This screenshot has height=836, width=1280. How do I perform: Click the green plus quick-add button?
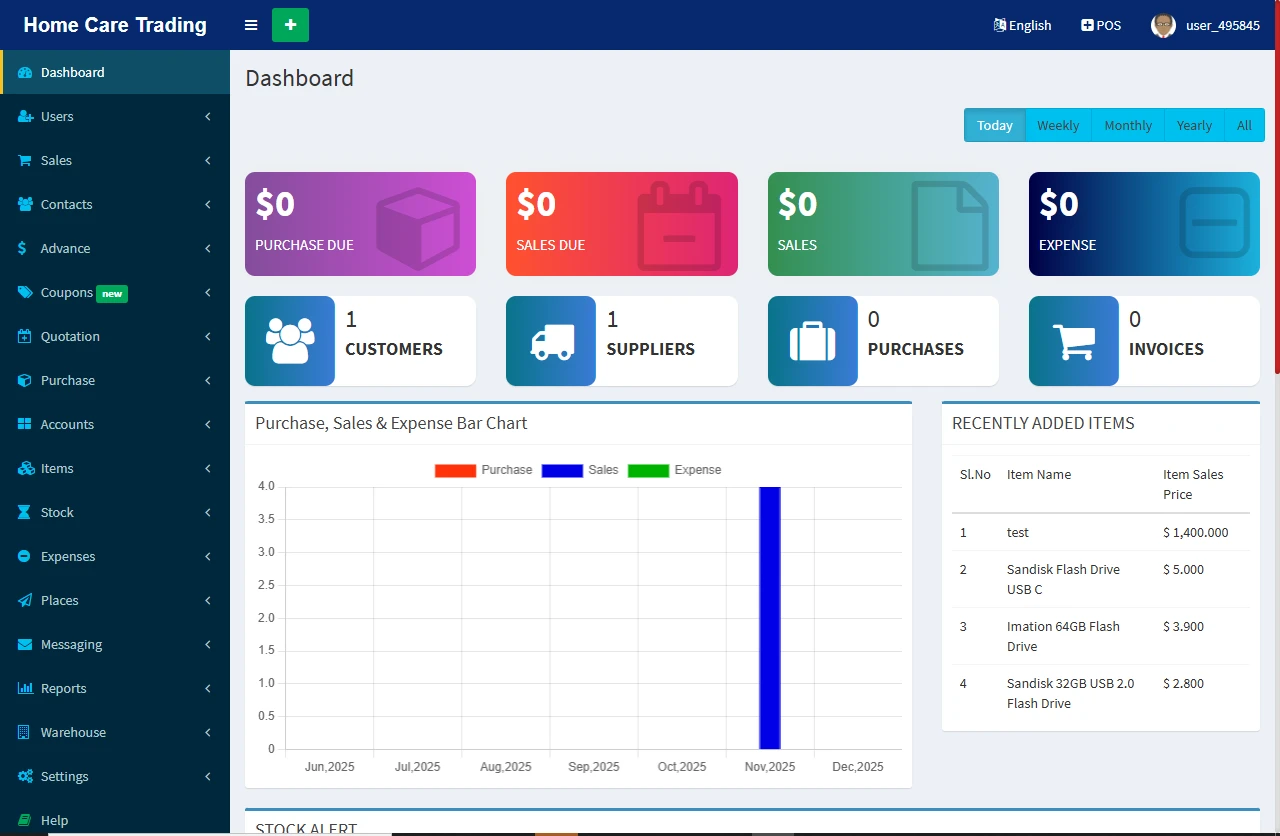coord(290,25)
